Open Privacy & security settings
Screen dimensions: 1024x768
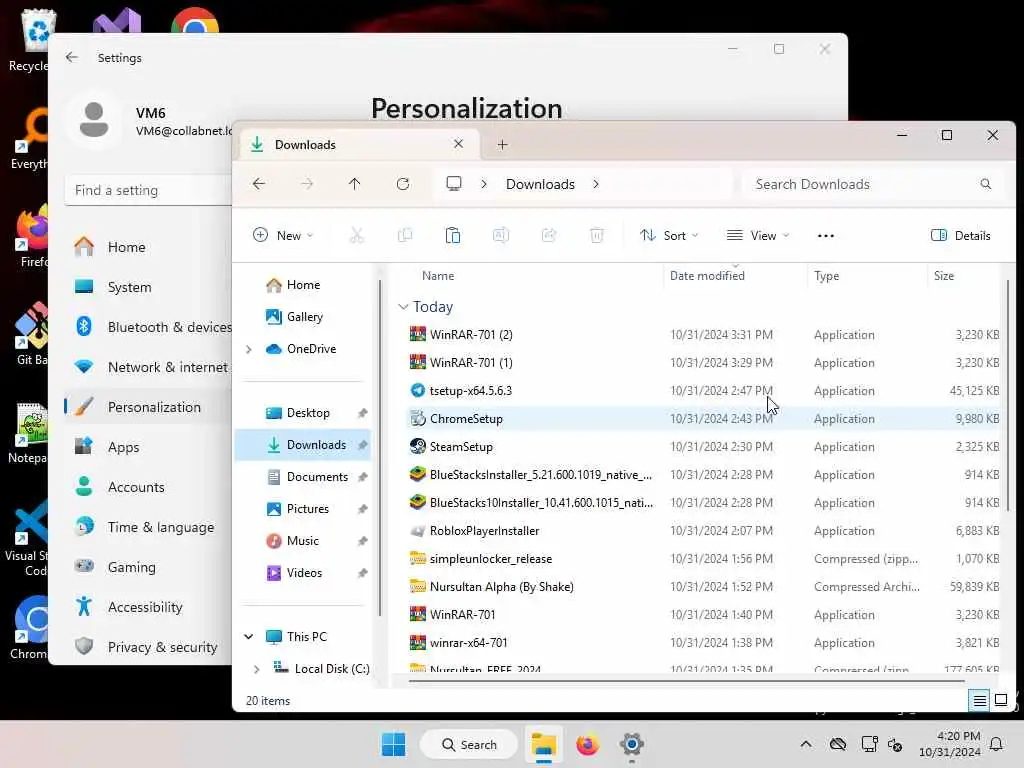(148, 647)
